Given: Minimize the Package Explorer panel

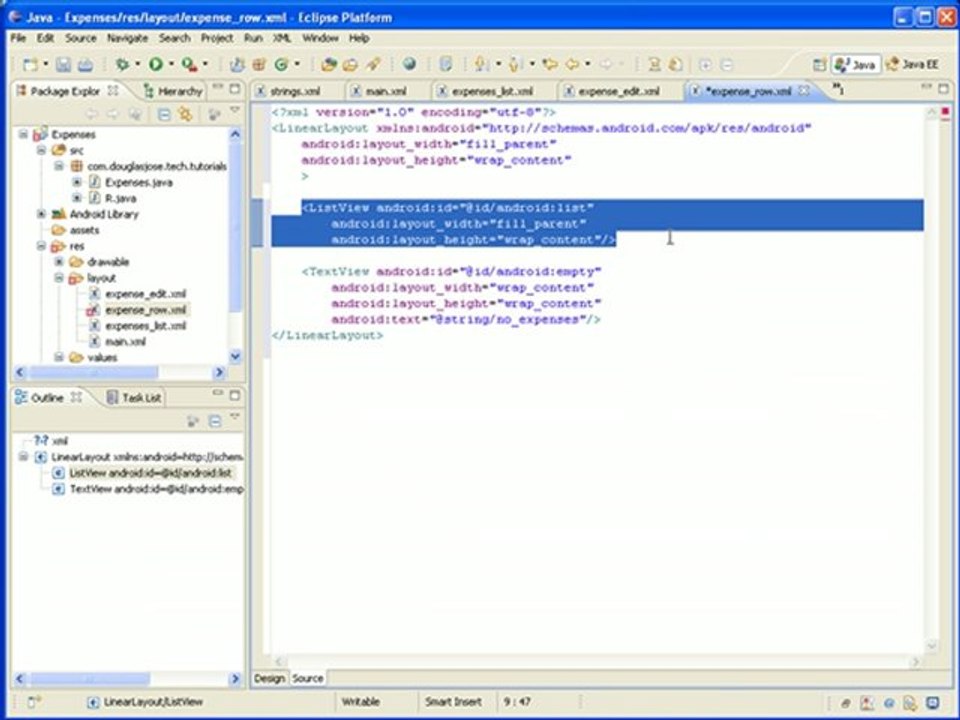Looking at the screenshot, I should [217, 89].
